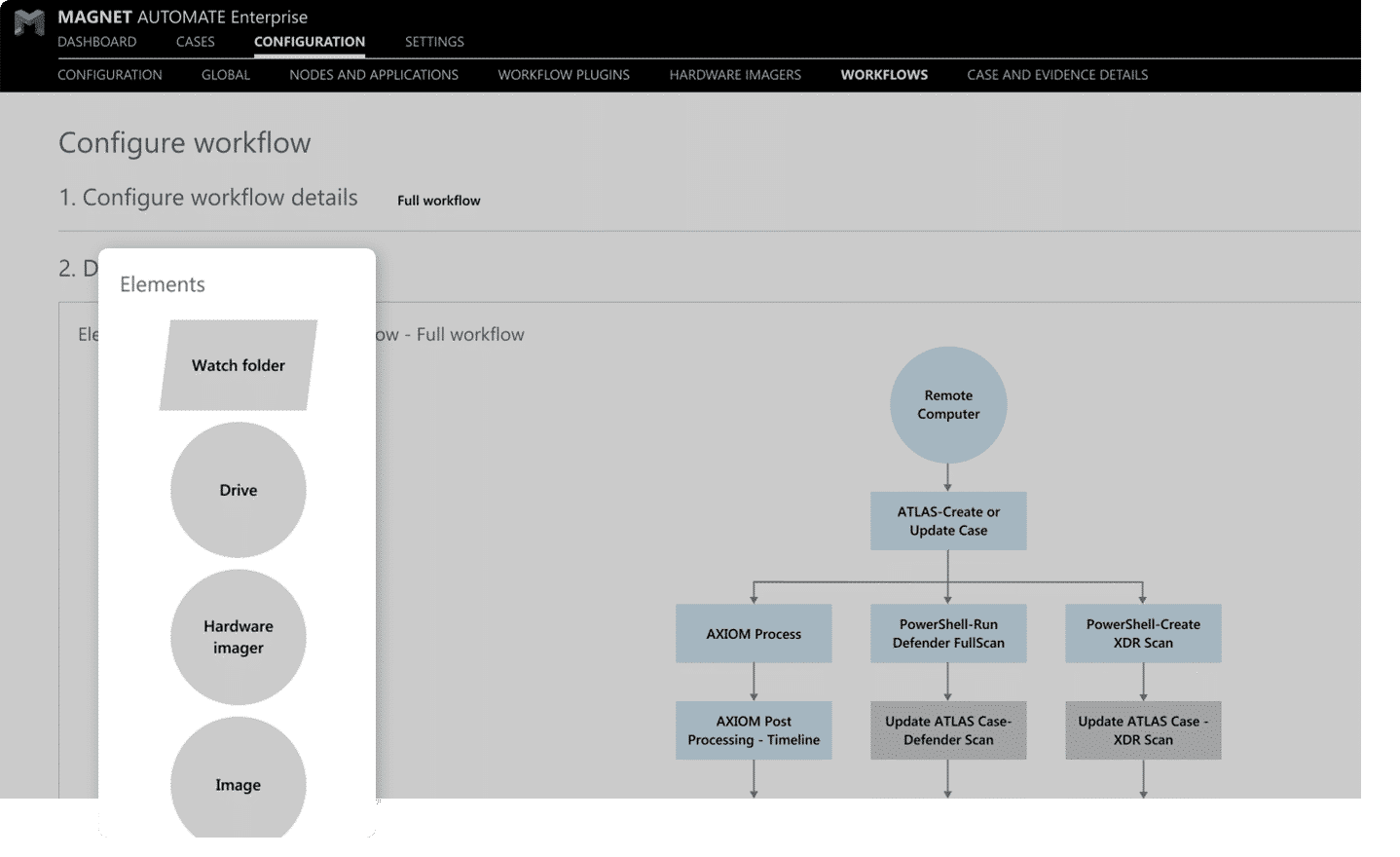Open the Global sub-menu item
The width and height of the screenshot is (1400, 857).
226,75
